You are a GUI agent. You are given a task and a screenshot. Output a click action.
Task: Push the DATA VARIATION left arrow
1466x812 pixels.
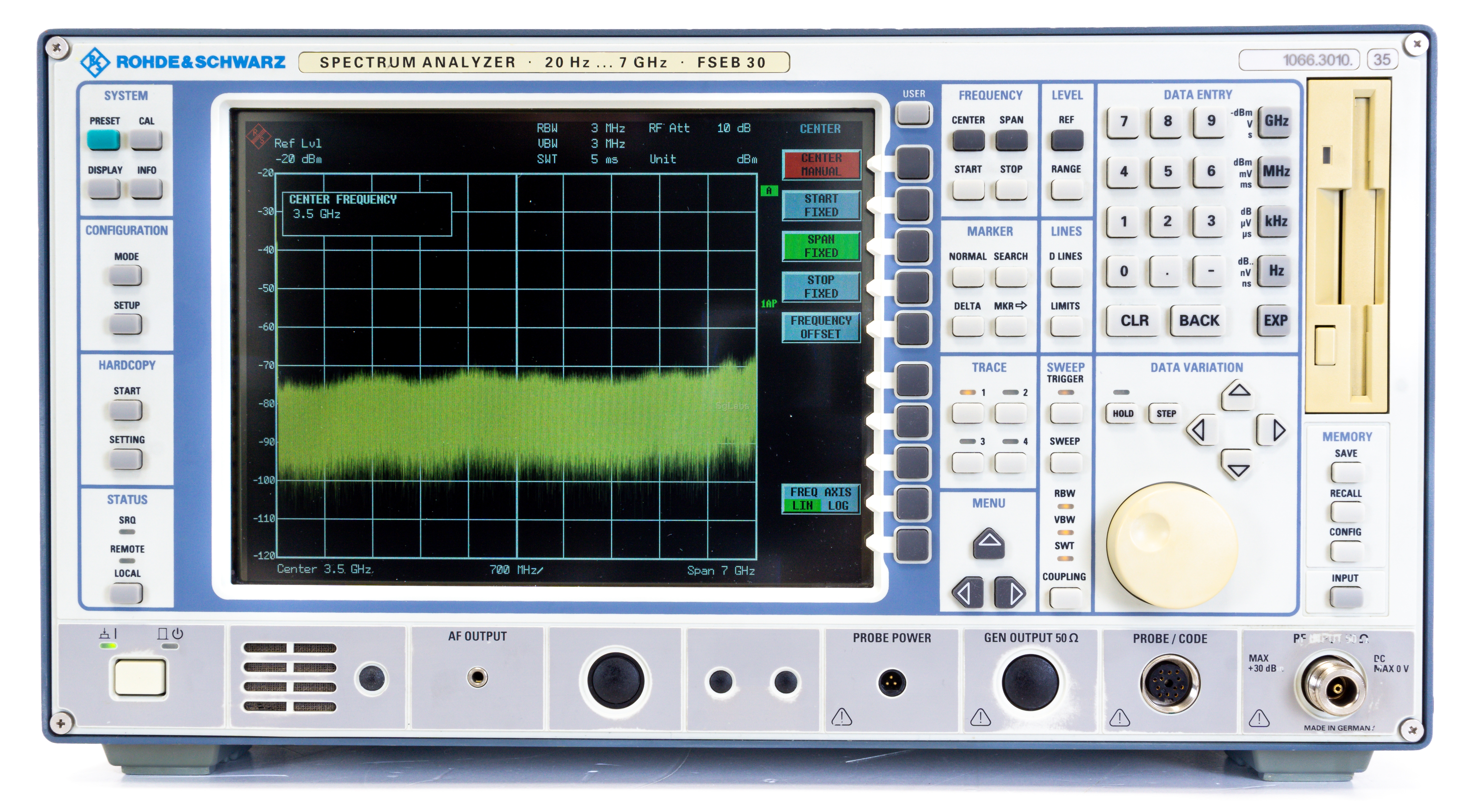tap(1201, 430)
